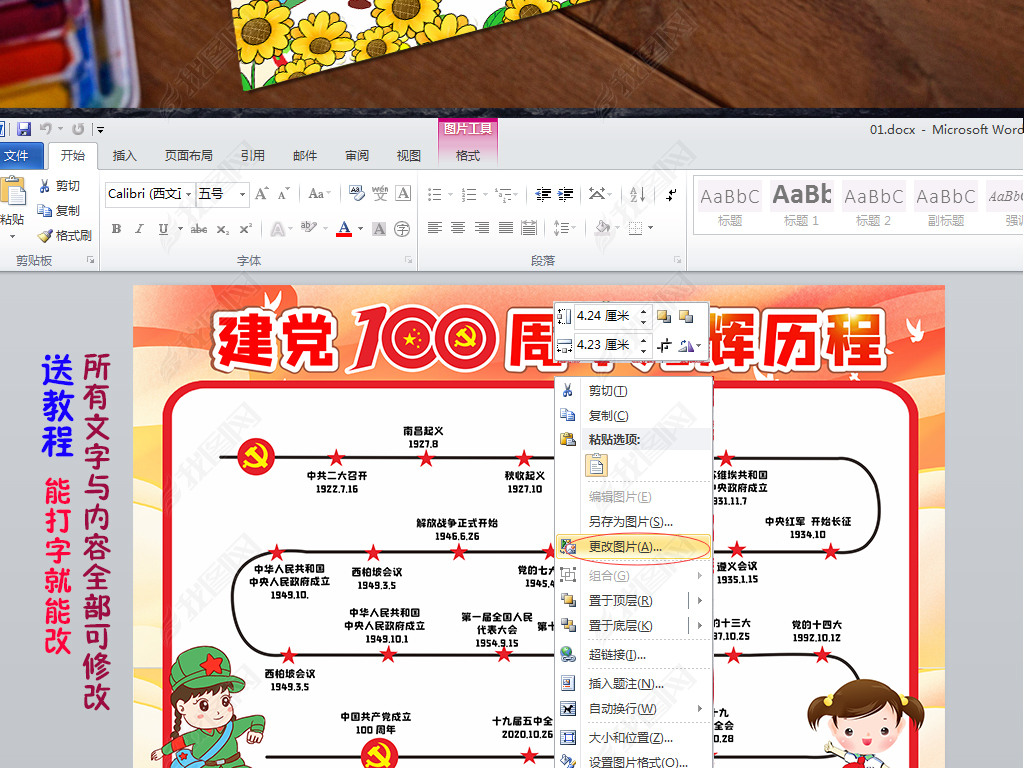The width and height of the screenshot is (1024, 768).
Task: Toggle Bold formatting
Action: (x=116, y=229)
